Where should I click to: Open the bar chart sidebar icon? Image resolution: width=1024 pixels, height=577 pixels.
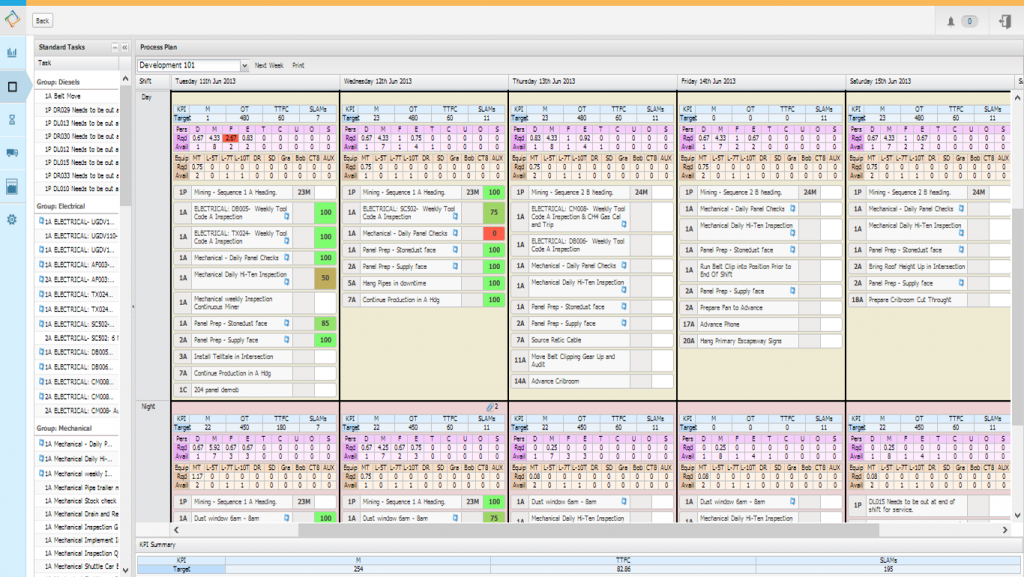pos(12,53)
